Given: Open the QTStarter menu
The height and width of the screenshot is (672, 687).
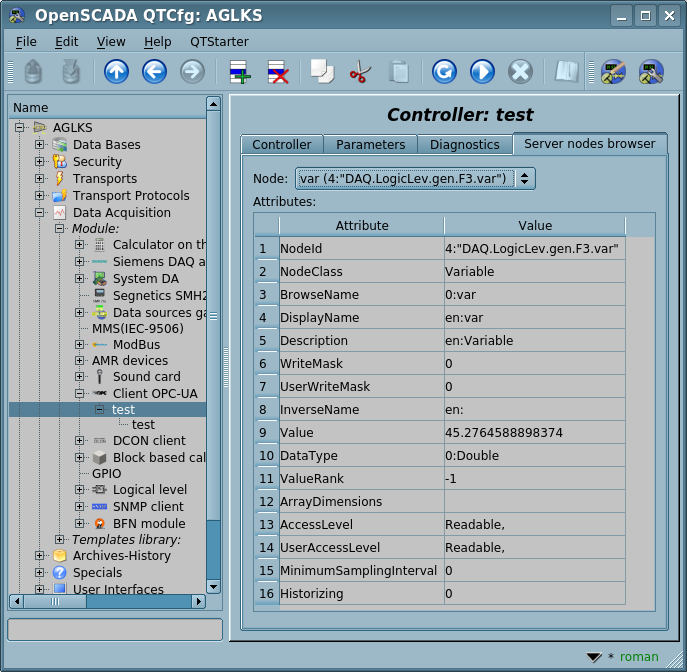Looking at the screenshot, I should [219, 42].
